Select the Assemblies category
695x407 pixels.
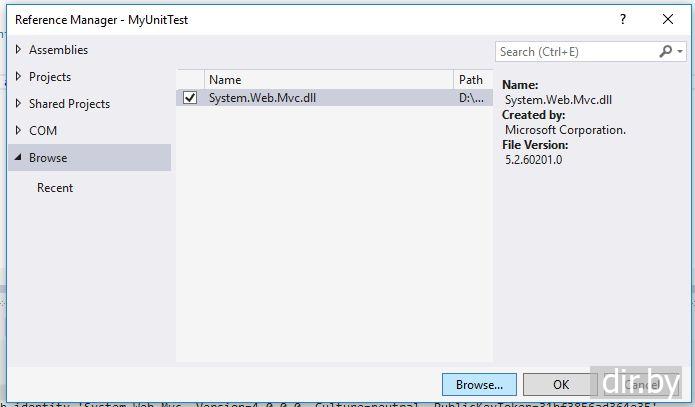[58, 50]
